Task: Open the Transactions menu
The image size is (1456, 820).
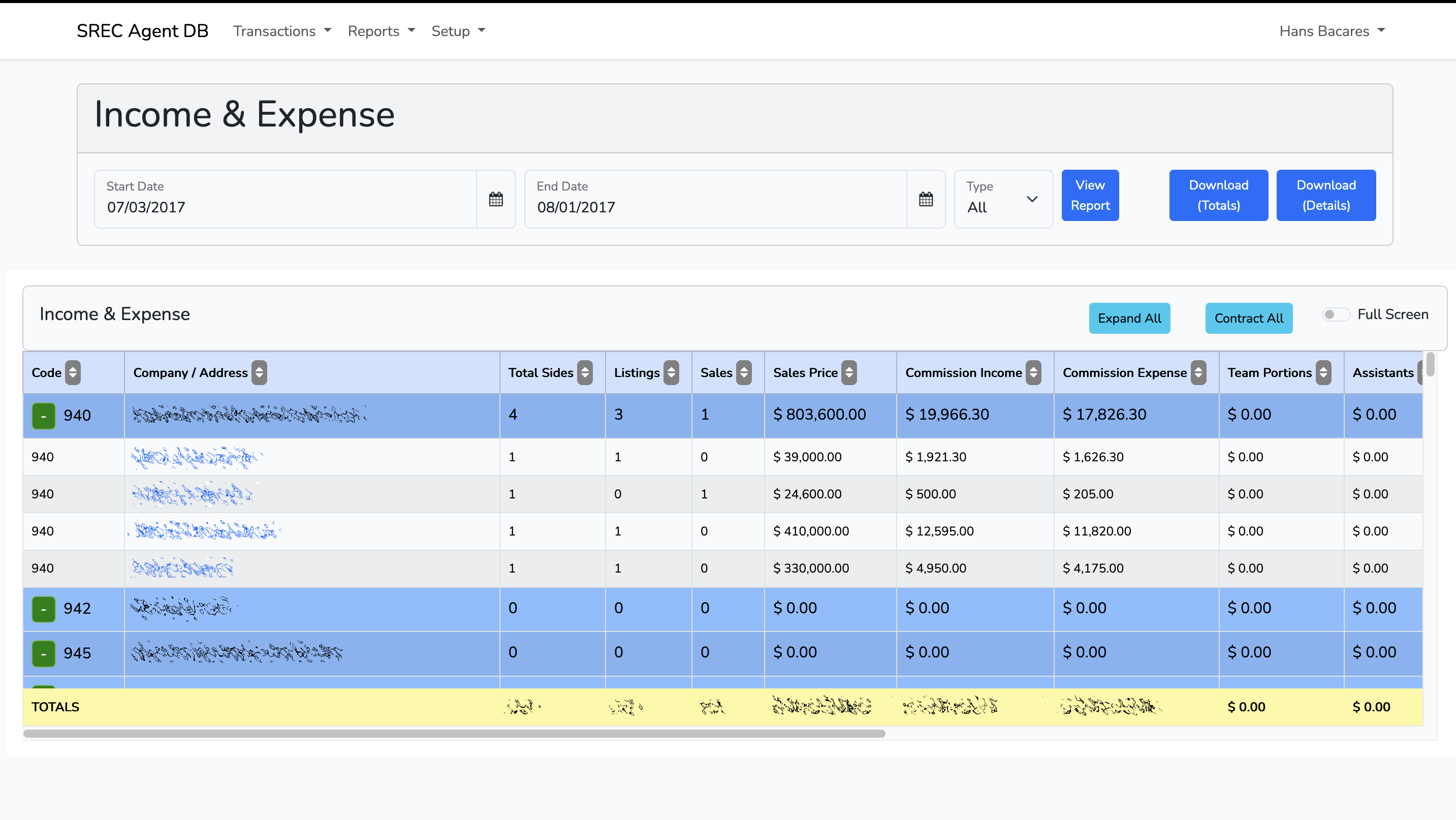Action: [x=282, y=31]
